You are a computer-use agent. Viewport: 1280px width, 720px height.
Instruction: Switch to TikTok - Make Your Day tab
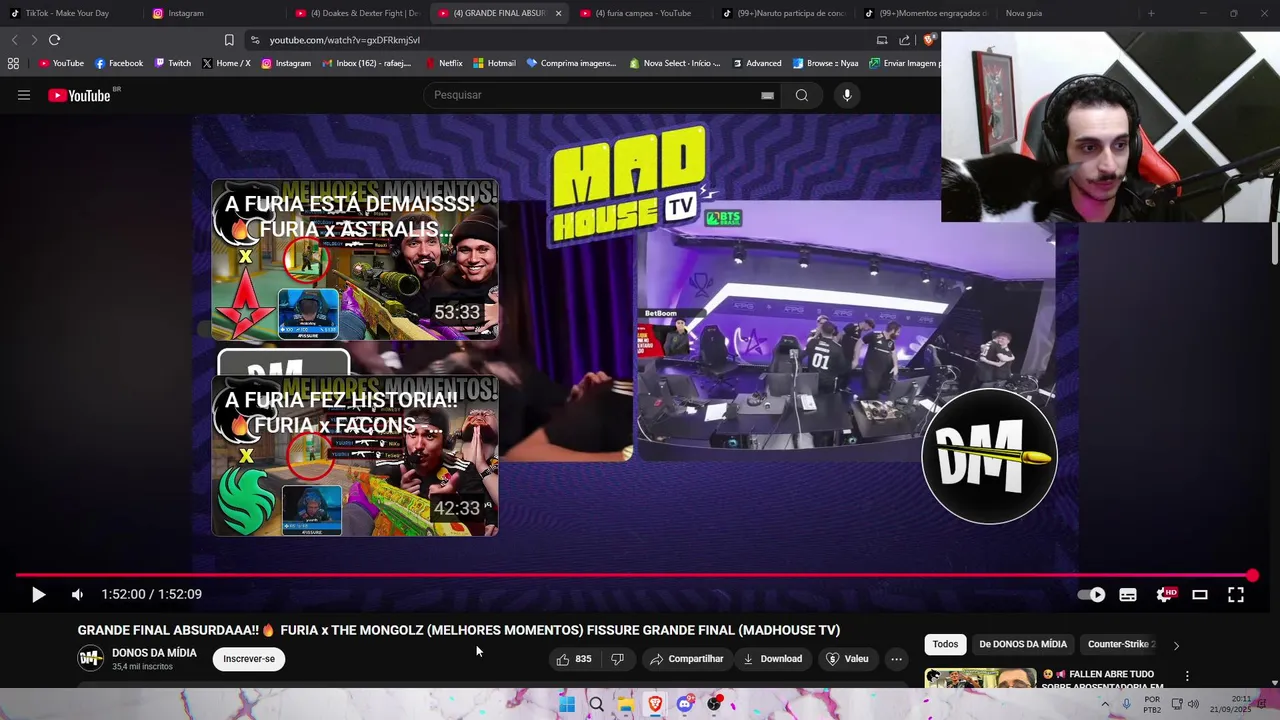[68, 13]
